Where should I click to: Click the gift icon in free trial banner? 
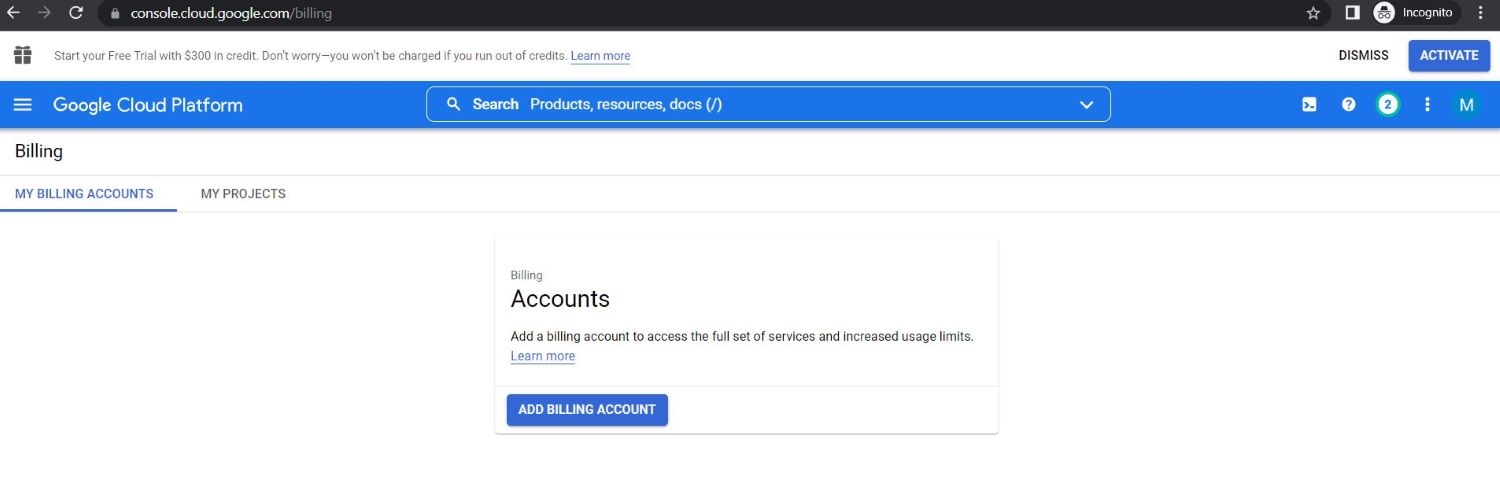pos(23,55)
